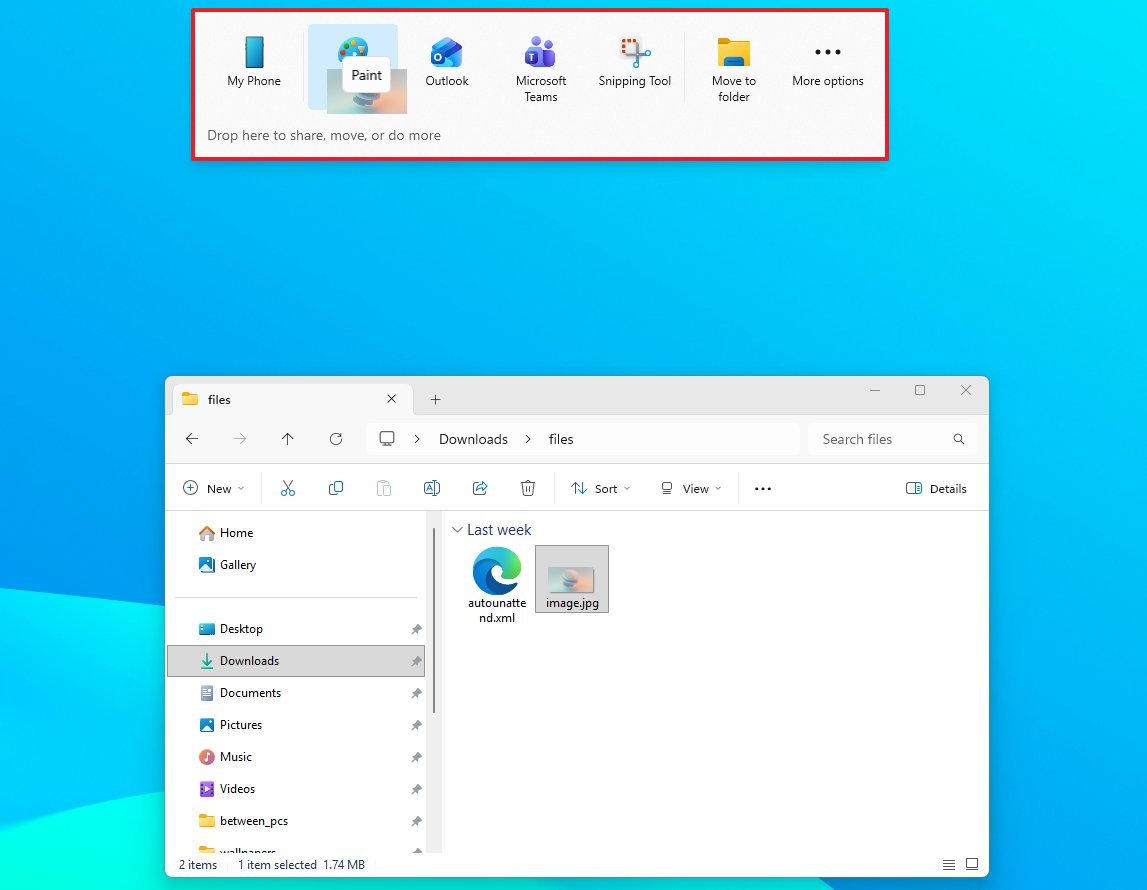Select My Phone in the share bar
Image resolution: width=1147 pixels, height=890 pixels.
click(252, 60)
